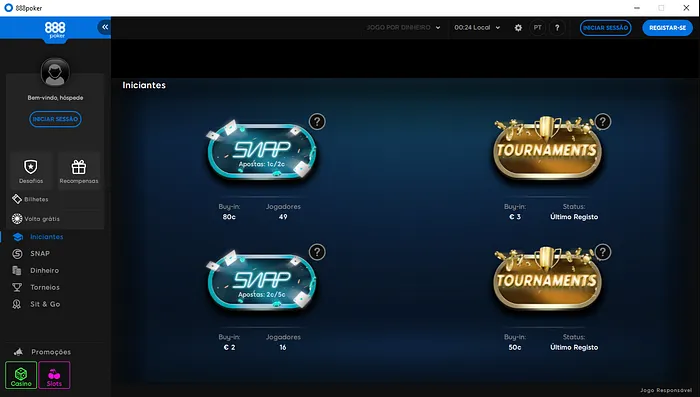Open the guest avatar profile picture
The height and width of the screenshot is (397, 700).
click(55, 71)
